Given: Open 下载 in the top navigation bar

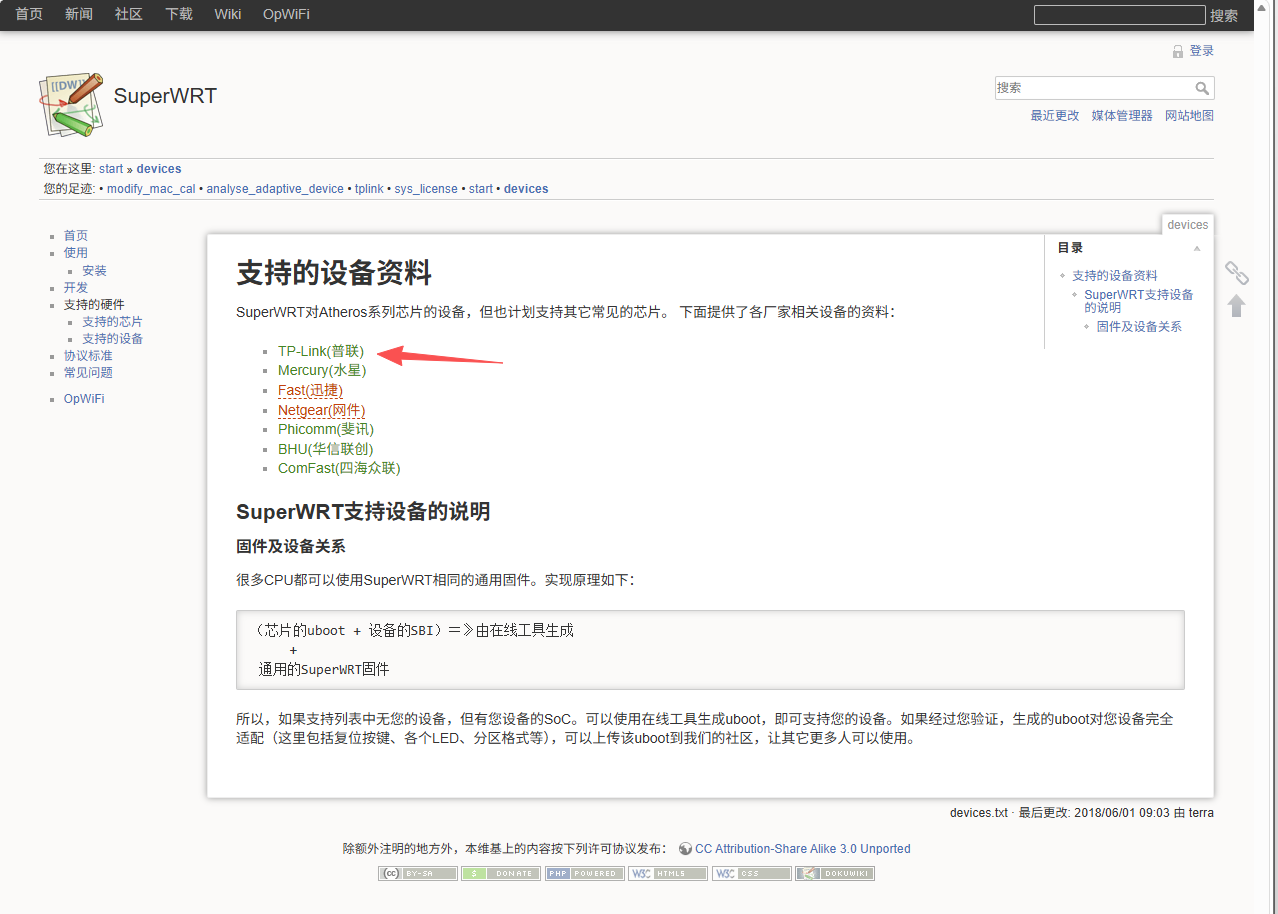Looking at the screenshot, I should click(179, 14).
